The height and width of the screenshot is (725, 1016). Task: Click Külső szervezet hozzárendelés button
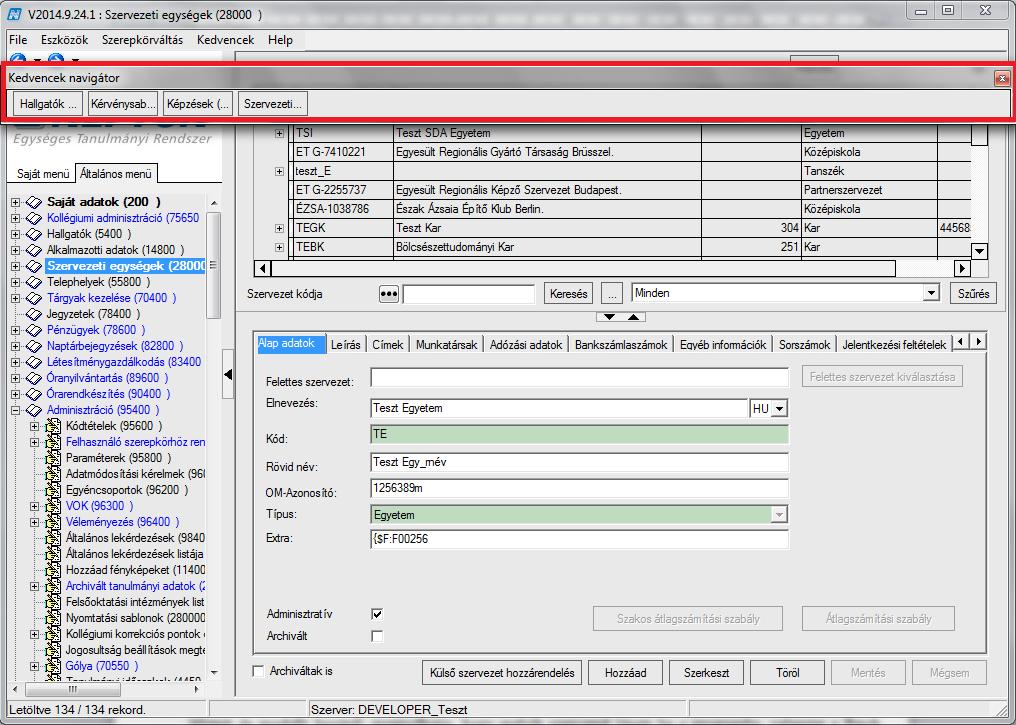pyautogui.click(x=502, y=673)
